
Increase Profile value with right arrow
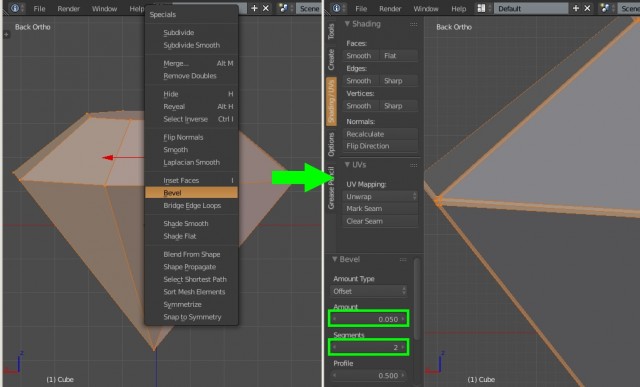click(403, 376)
